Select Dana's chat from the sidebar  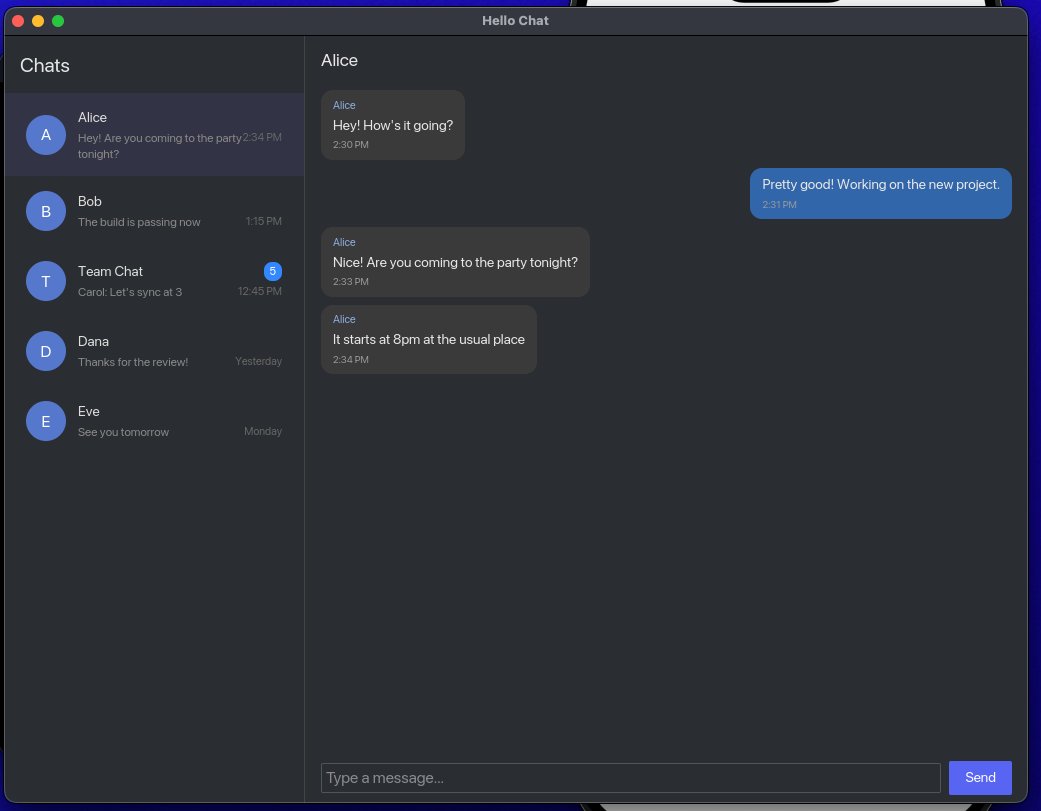coord(155,351)
